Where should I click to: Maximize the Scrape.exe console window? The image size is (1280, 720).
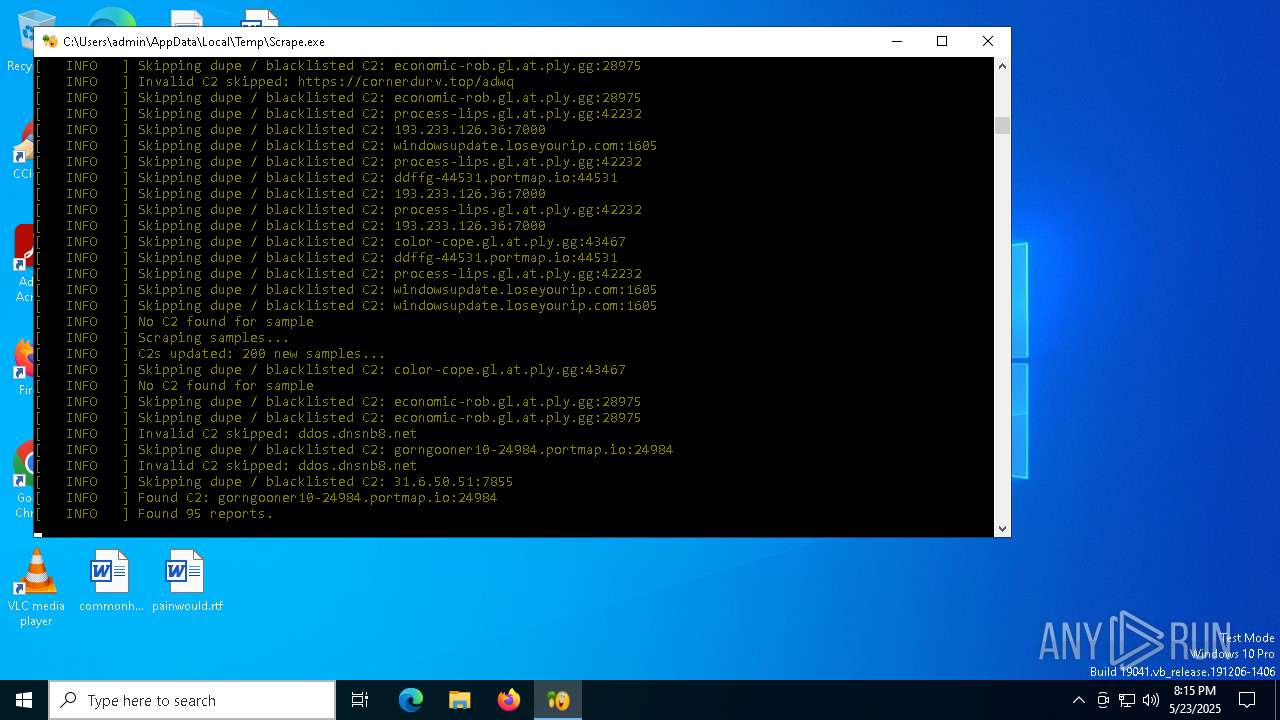pos(942,42)
